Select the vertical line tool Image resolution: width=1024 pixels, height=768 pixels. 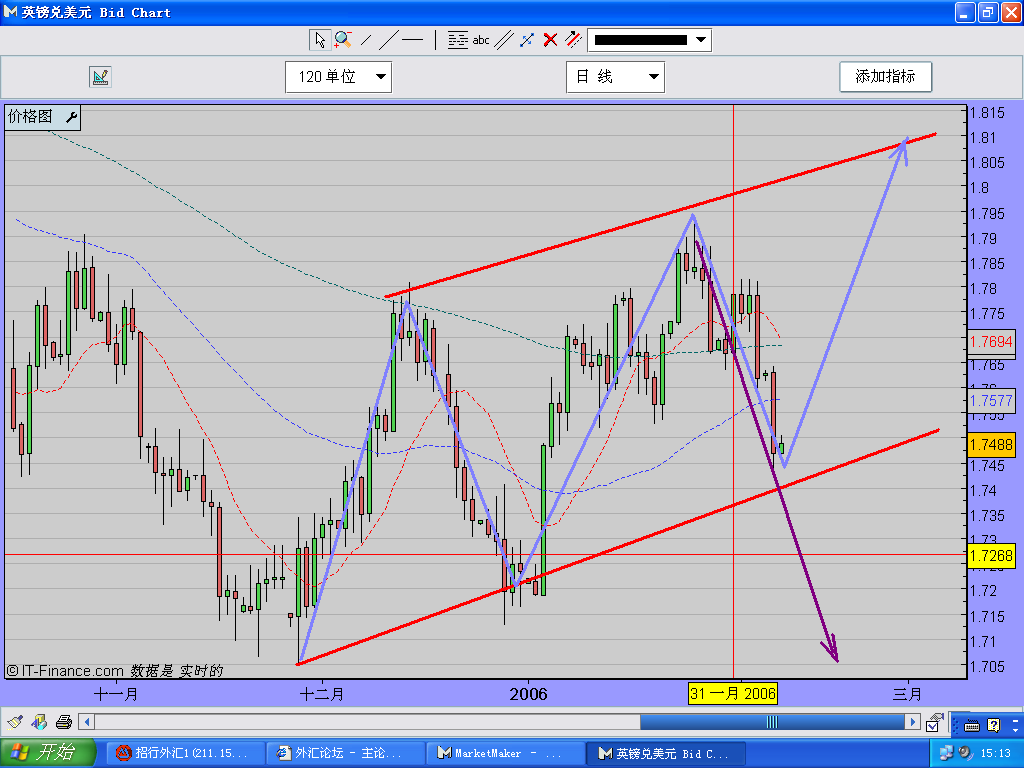[436, 40]
